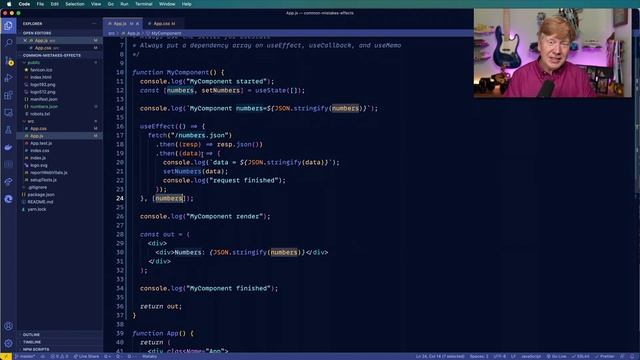Viewport: 640px width, 360px height.
Task: Collapse the COMMON-MISTAKES-EFFECTS folder section
Action: click(x=59, y=55)
